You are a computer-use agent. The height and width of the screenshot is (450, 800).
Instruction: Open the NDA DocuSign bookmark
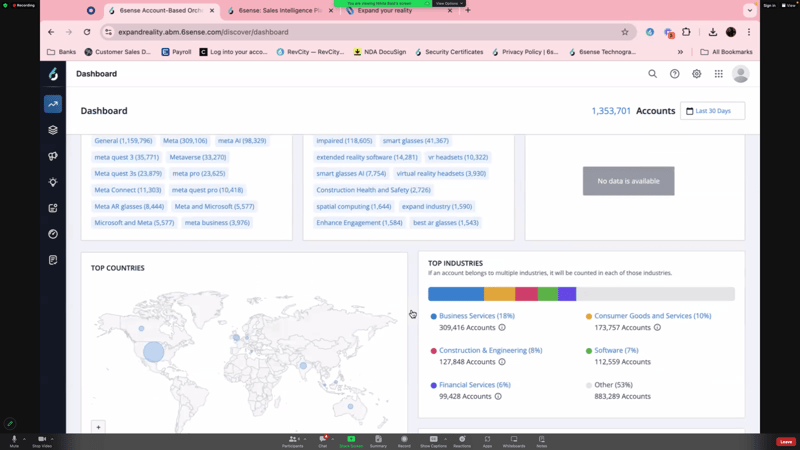click(380, 52)
